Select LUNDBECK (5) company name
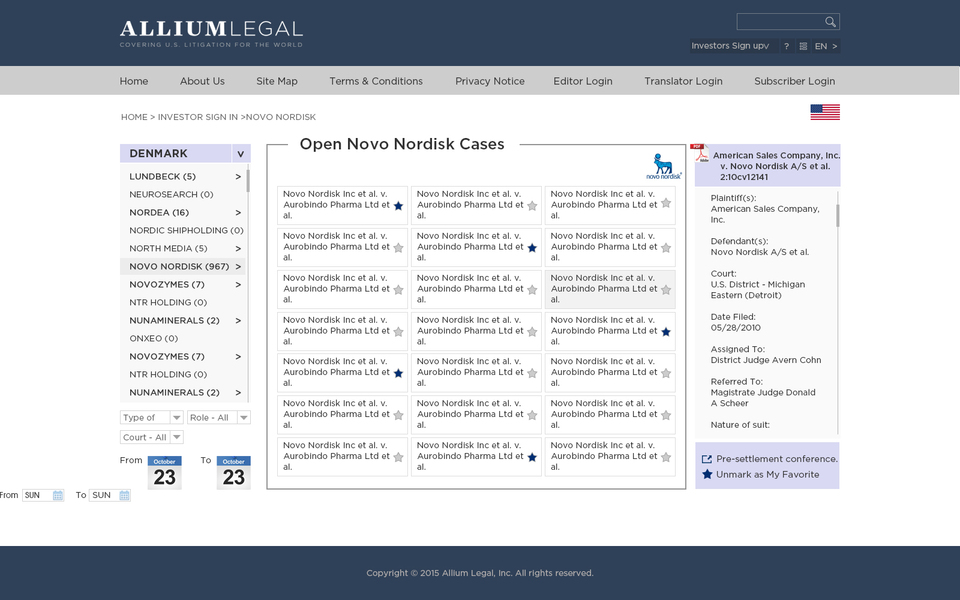The image size is (960, 600). (162, 177)
